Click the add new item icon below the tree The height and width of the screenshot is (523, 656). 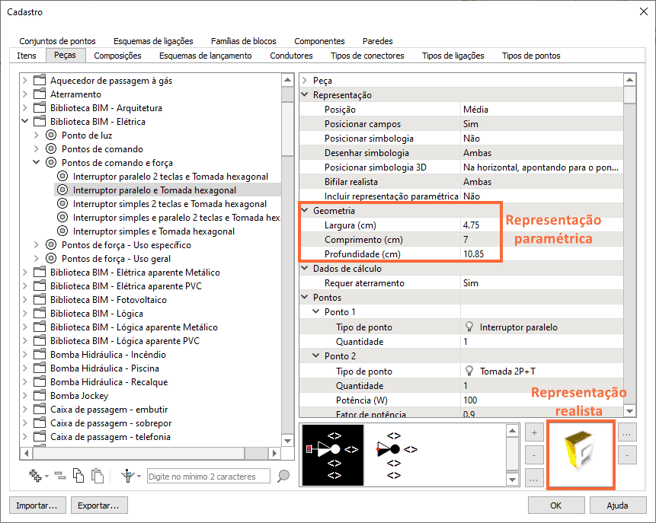[37, 477]
